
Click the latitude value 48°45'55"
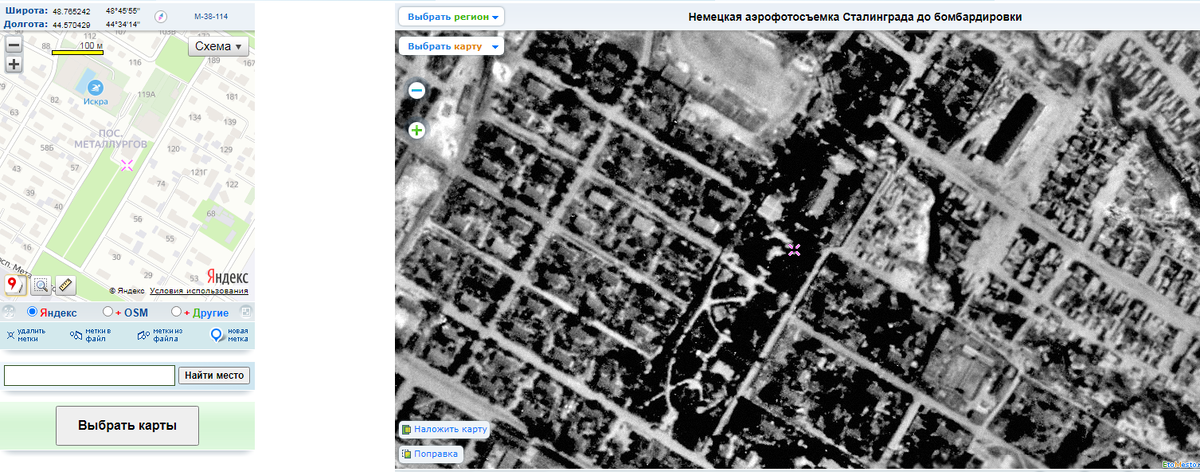(122, 10)
